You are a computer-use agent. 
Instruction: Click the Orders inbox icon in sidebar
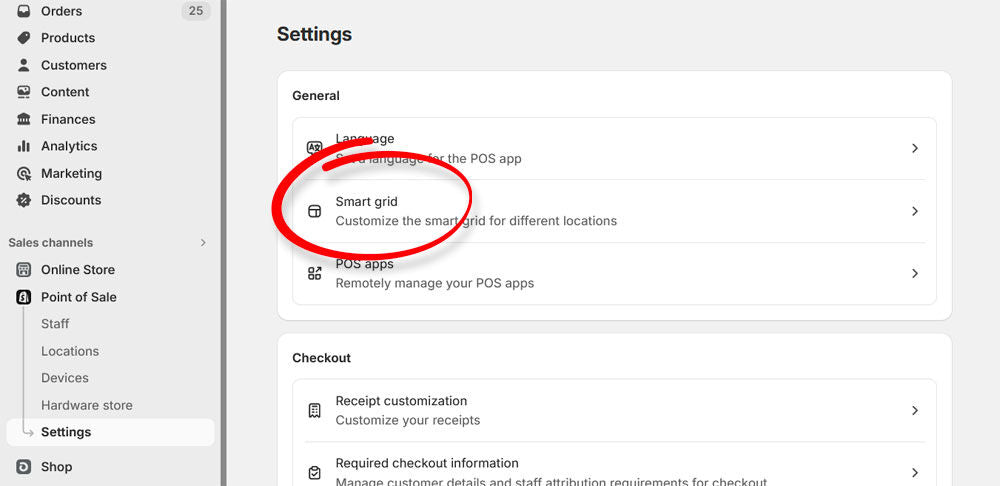(24, 11)
